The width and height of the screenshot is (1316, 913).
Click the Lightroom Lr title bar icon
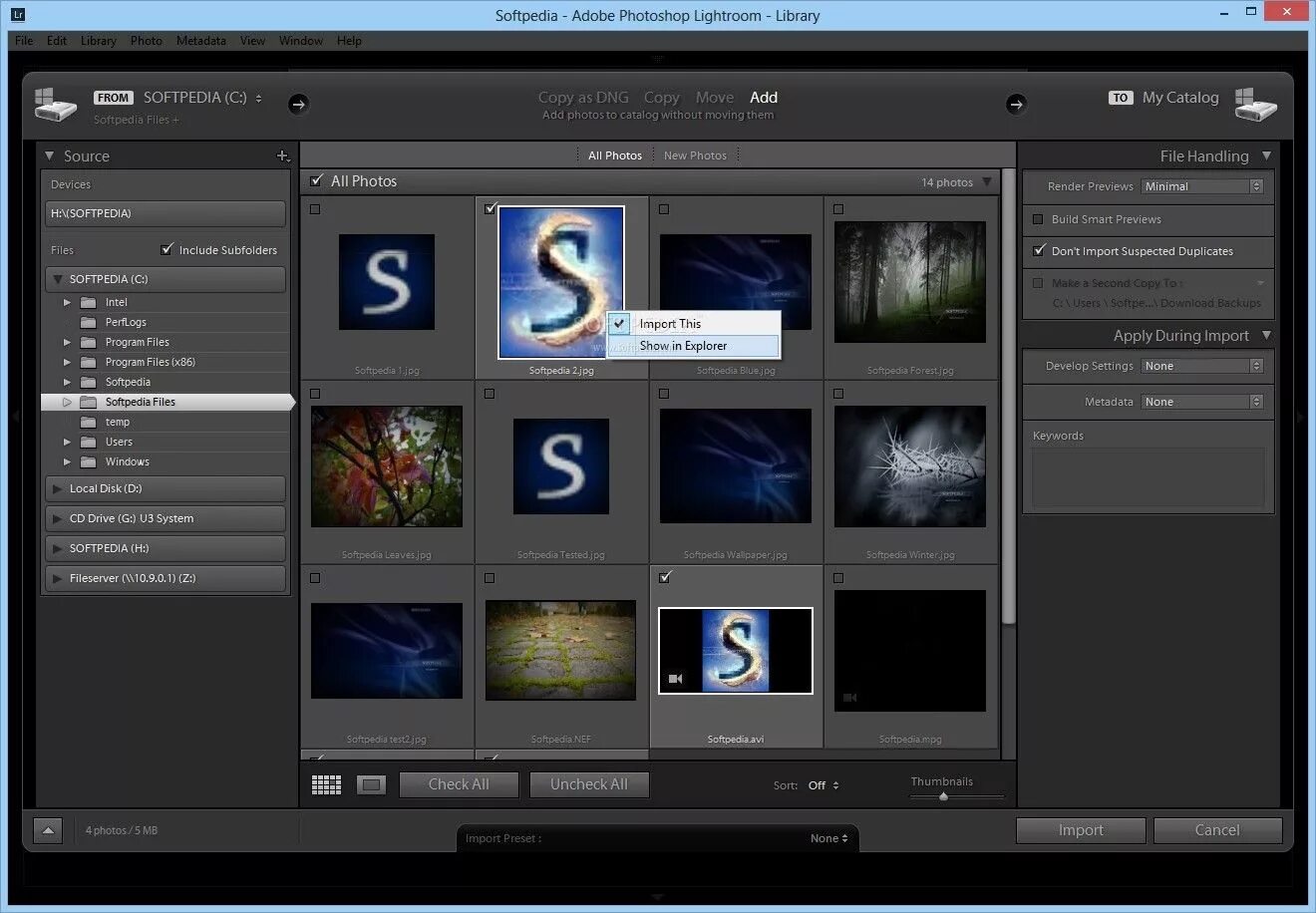[x=17, y=15]
